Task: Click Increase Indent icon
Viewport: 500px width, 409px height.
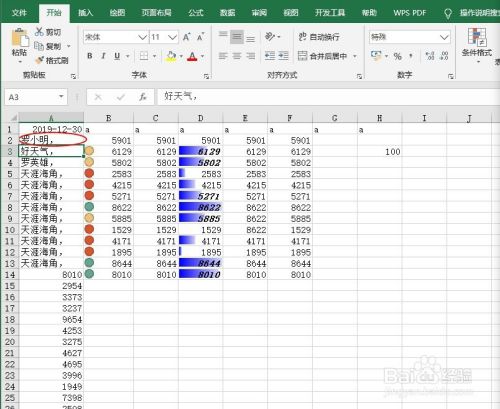Action: click(x=283, y=56)
